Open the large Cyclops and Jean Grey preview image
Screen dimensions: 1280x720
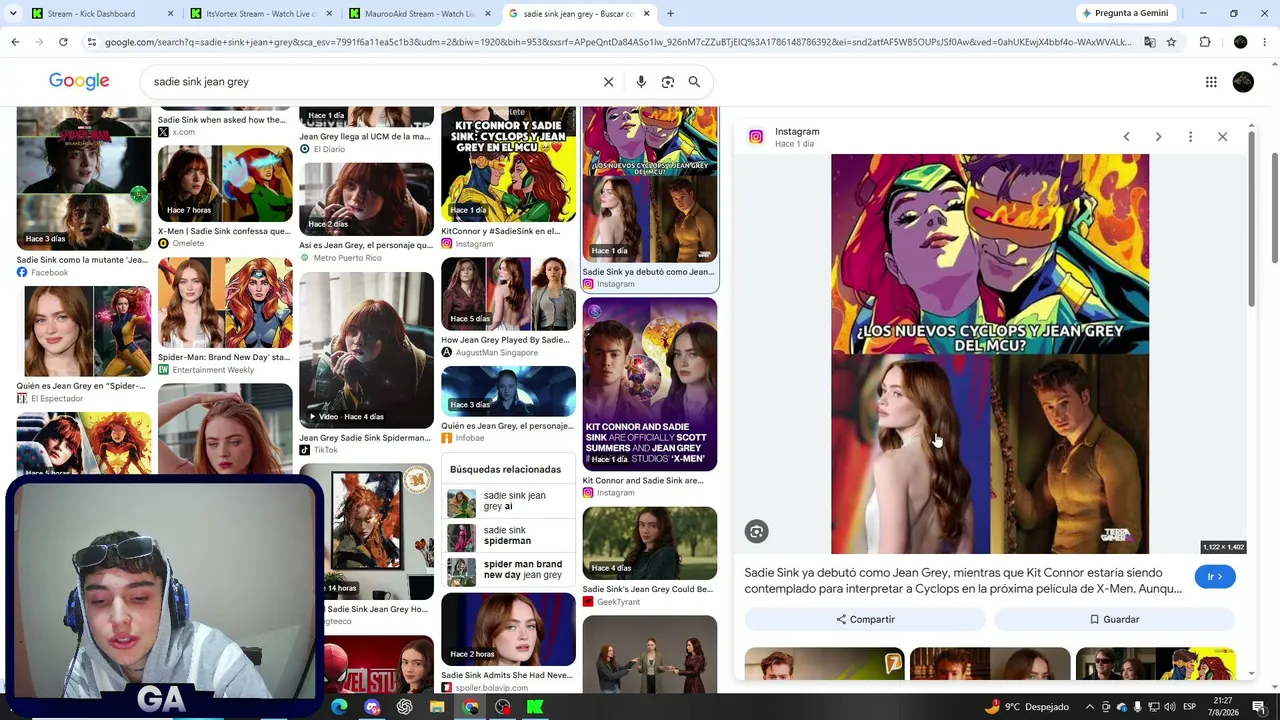pyautogui.click(x=990, y=353)
